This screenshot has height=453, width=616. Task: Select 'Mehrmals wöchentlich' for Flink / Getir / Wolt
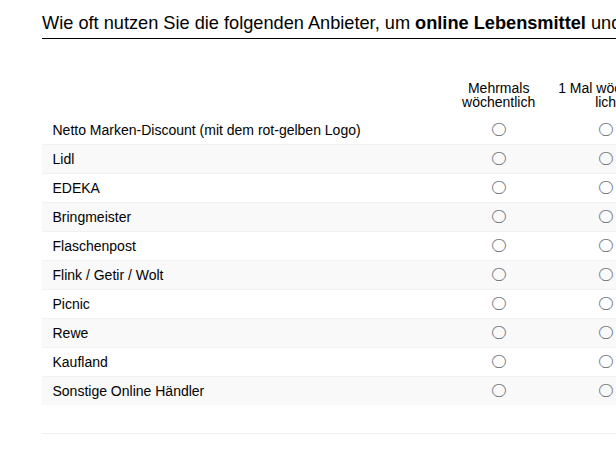499,275
